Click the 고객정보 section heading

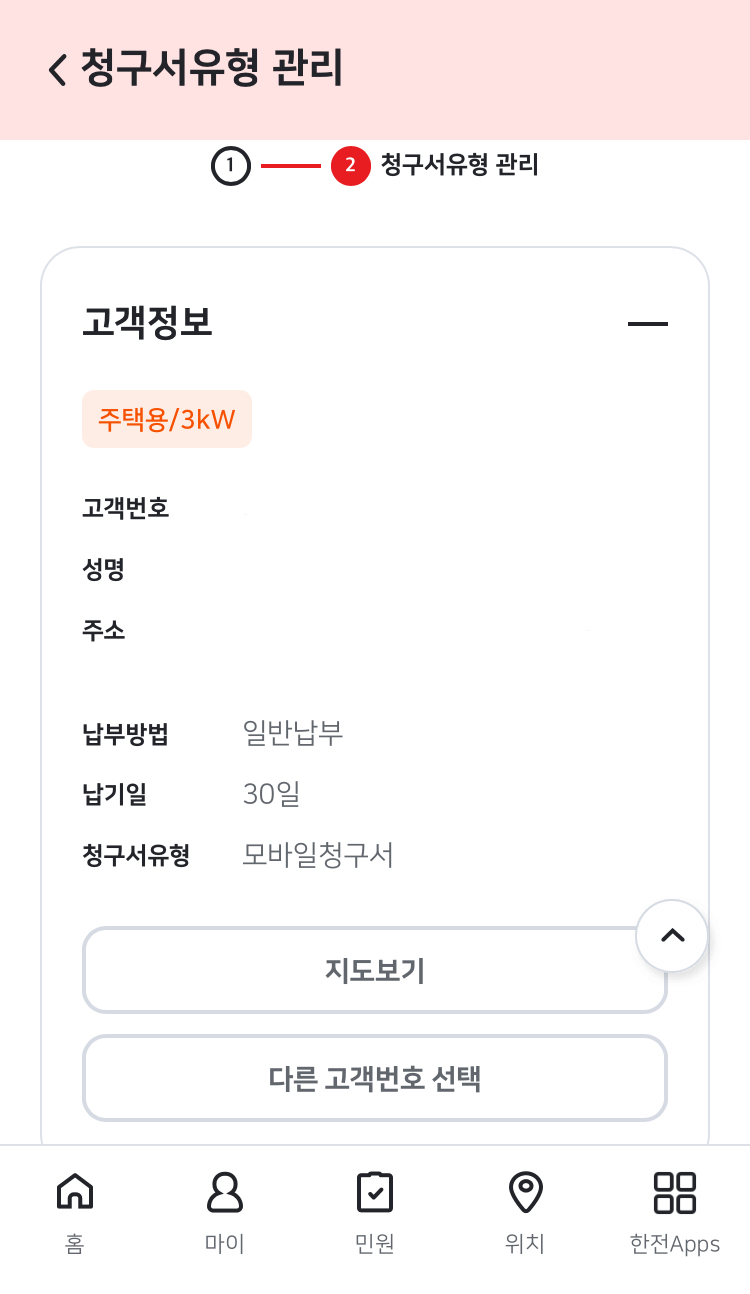click(148, 323)
